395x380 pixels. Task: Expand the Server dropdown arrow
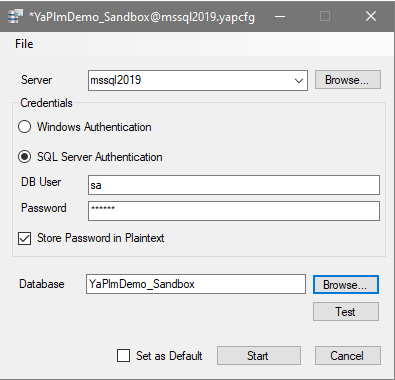tap(299, 80)
